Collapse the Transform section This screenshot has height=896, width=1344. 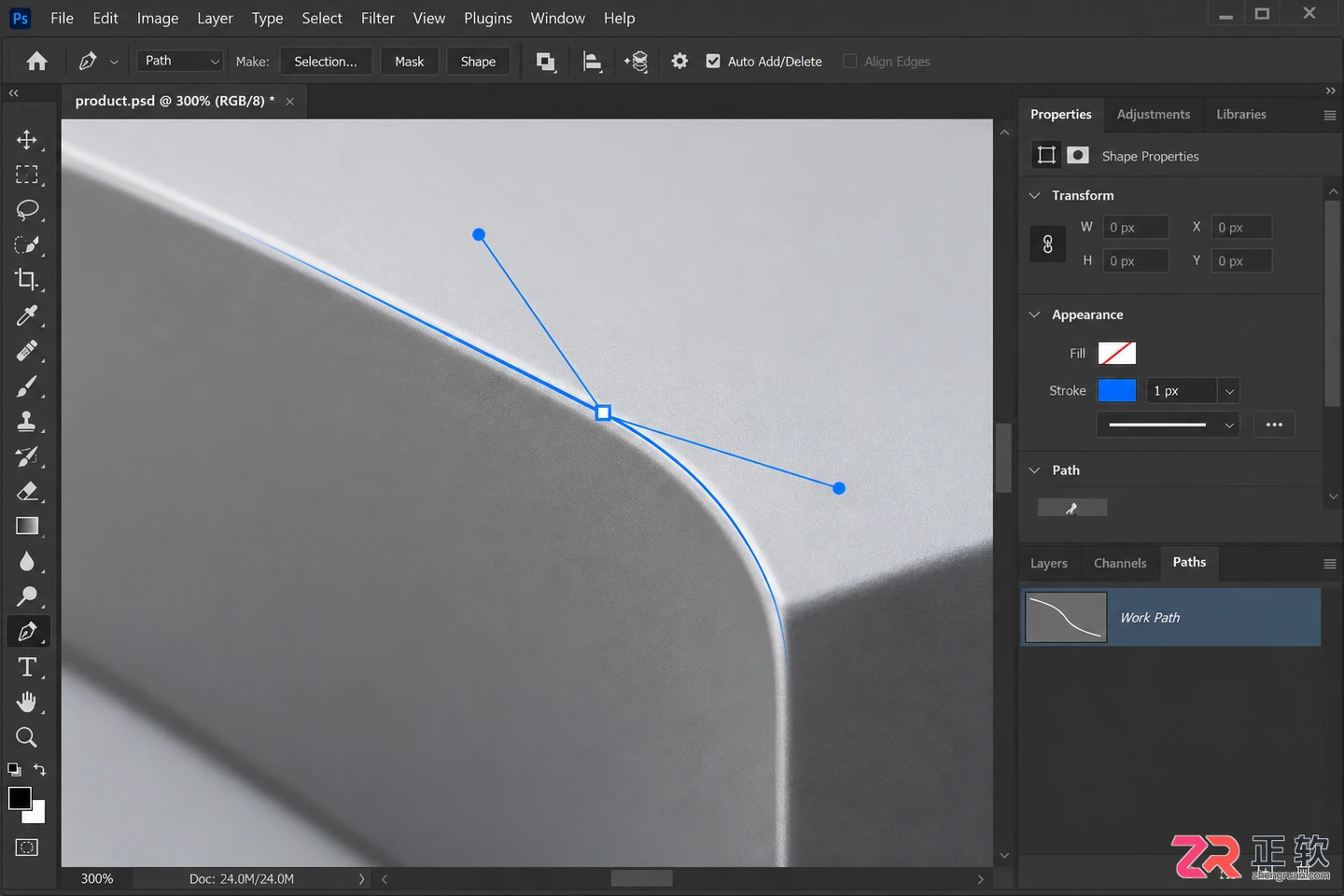pyautogui.click(x=1034, y=195)
